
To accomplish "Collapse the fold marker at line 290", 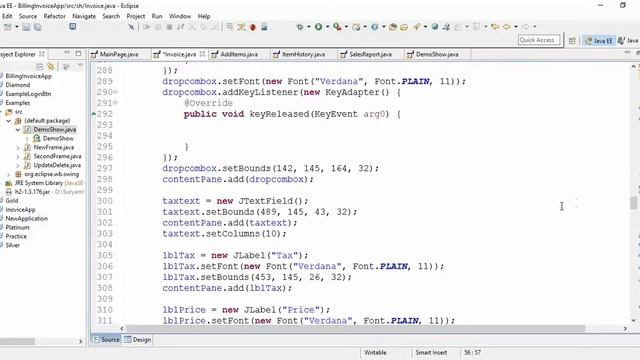I will (116, 92).
